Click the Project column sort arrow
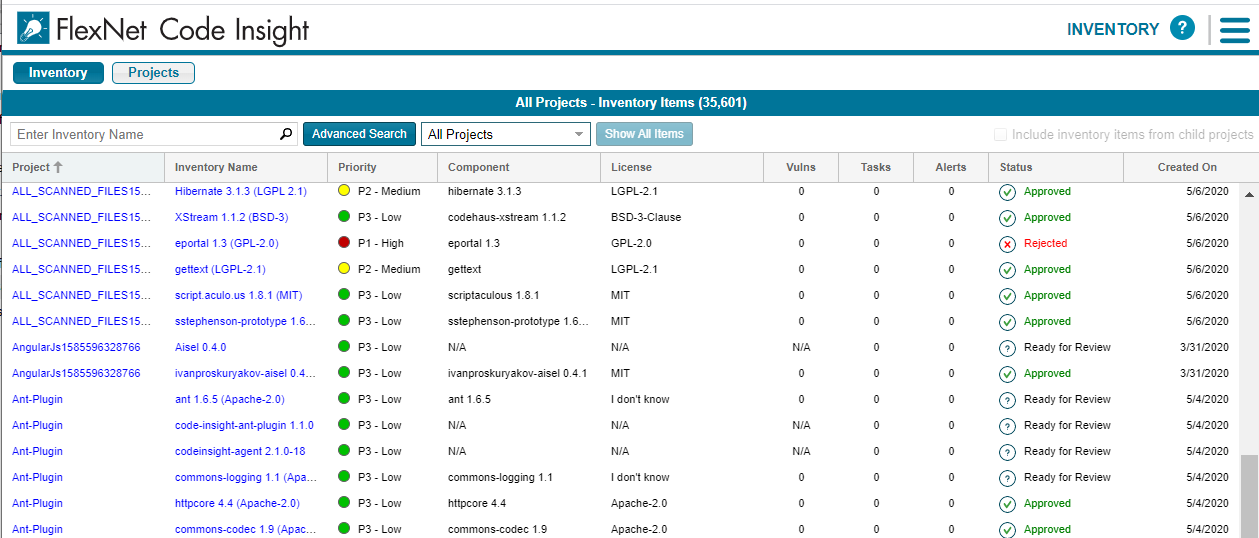The height and width of the screenshot is (538, 1259). pos(58,167)
